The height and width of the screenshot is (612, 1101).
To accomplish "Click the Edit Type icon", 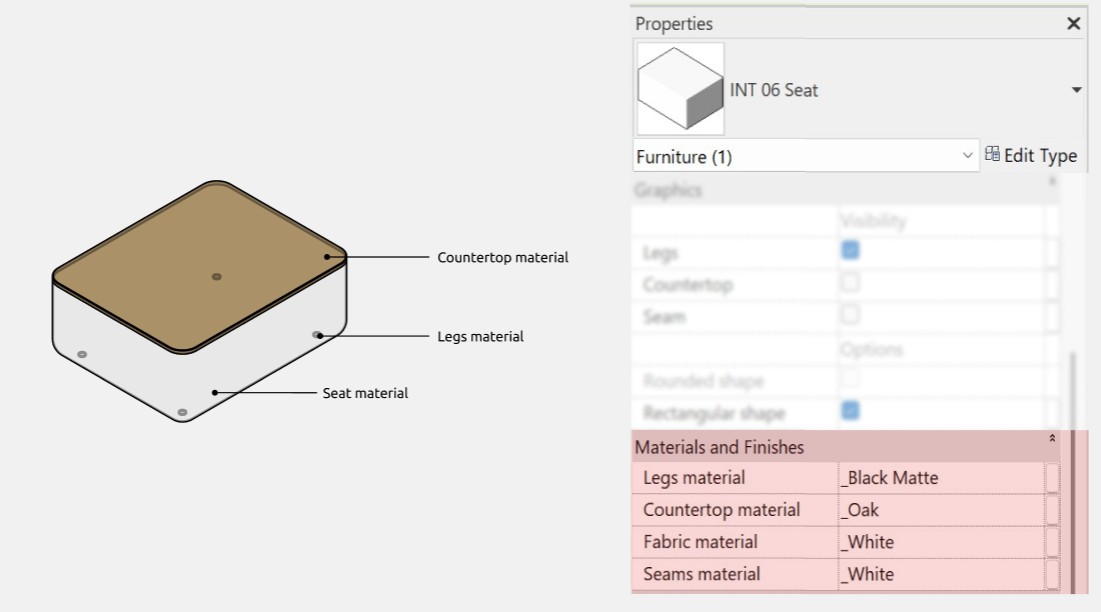I will [x=991, y=154].
